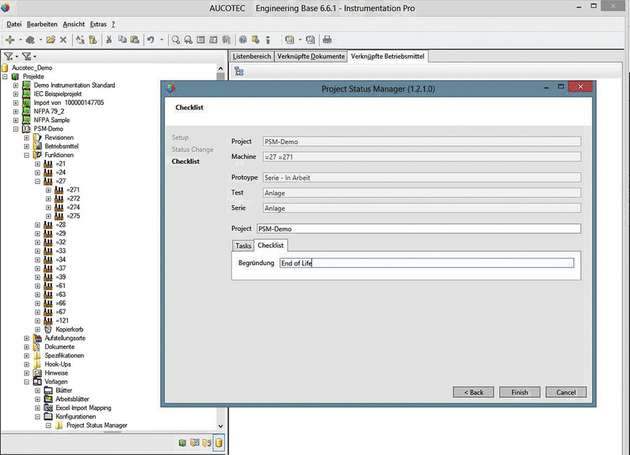Image resolution: width=630 pixels, height=455 pixels.
Task: Click the Print icon in toolbar
Action: tap(327, 39)
